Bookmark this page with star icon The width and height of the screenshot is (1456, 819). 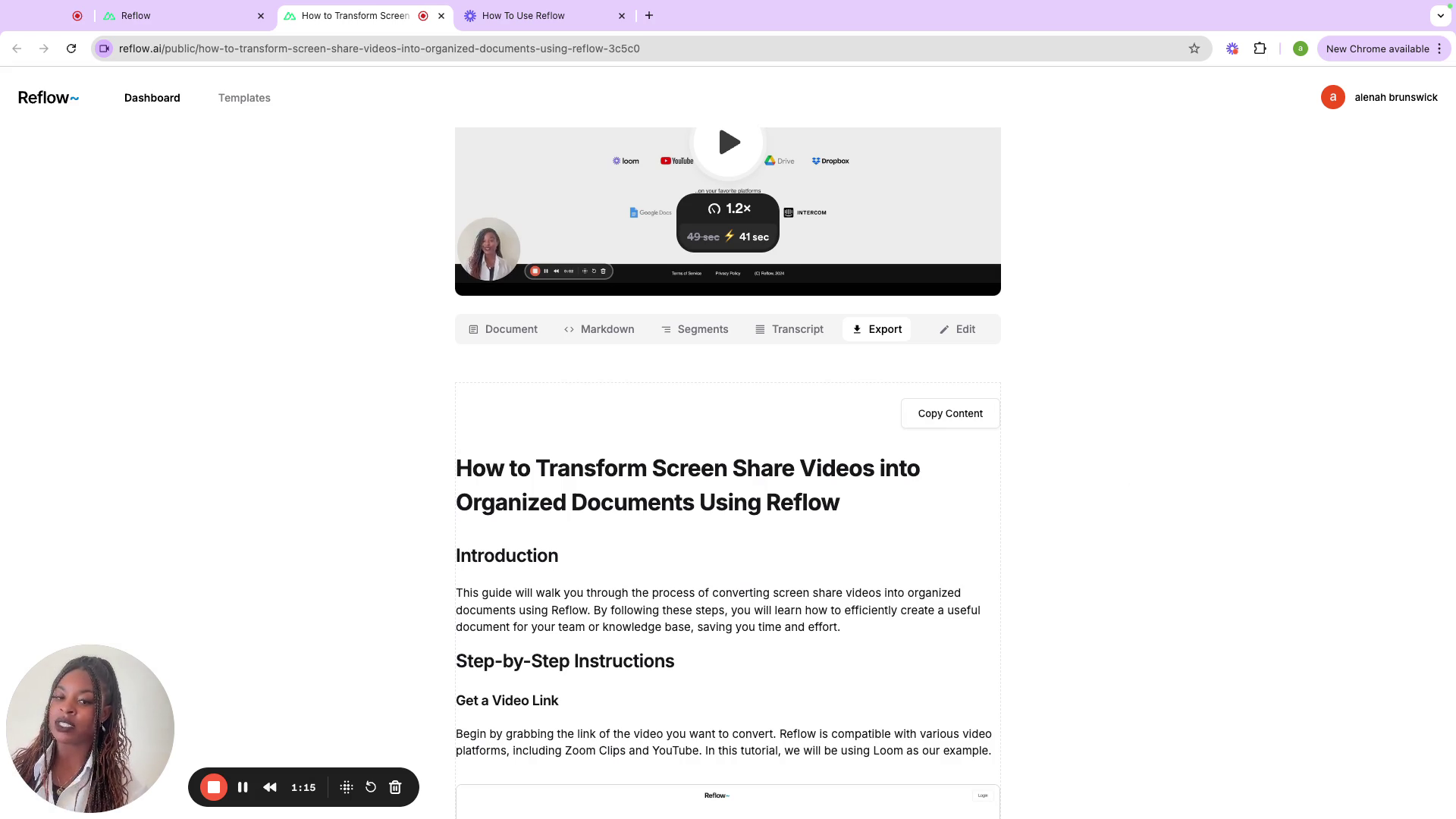[x=1194, y=49]
